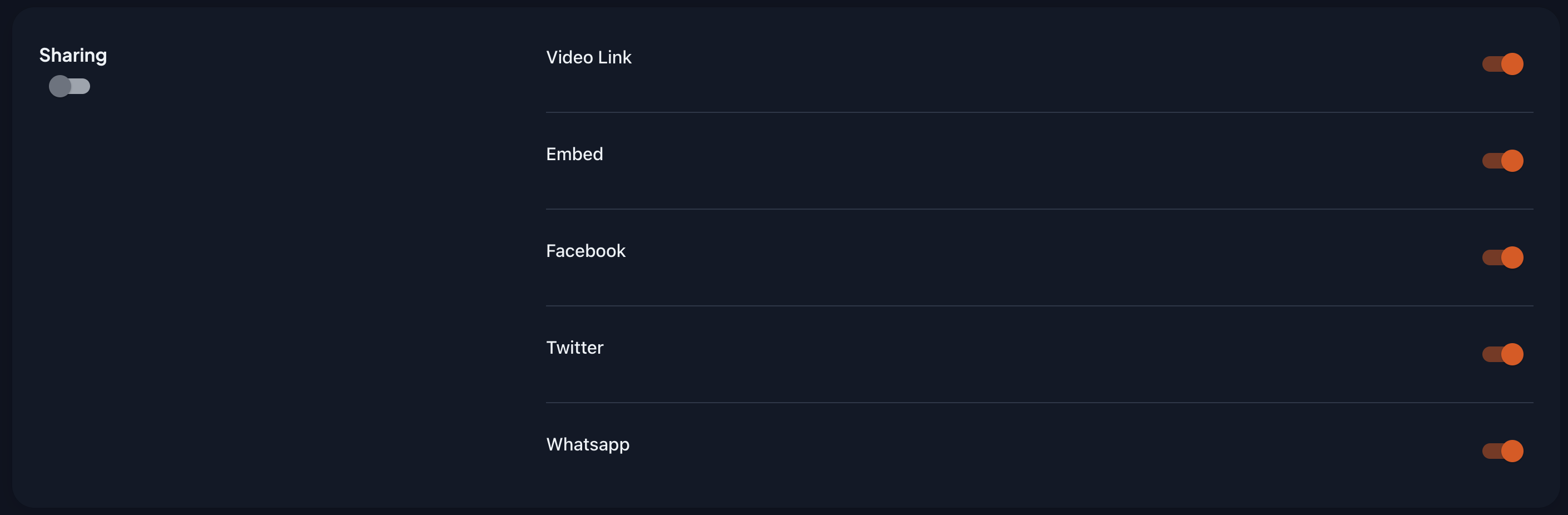Click the Facebook row area

tap(974, 256)
